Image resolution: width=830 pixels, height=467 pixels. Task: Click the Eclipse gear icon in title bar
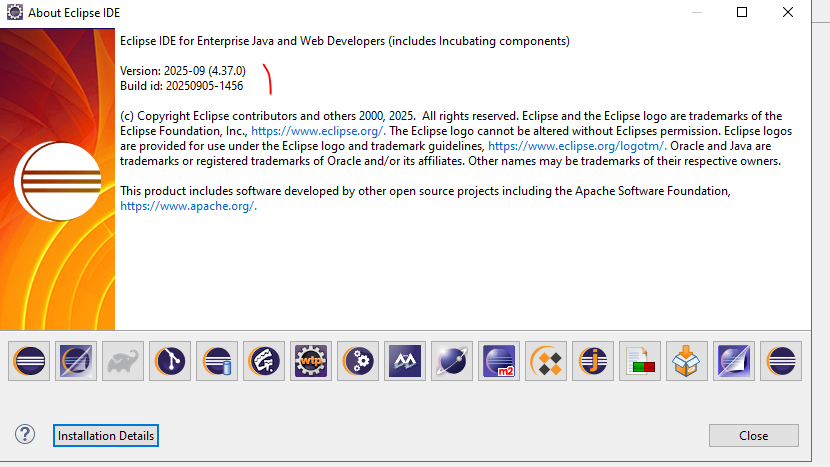tap(15, 12)
